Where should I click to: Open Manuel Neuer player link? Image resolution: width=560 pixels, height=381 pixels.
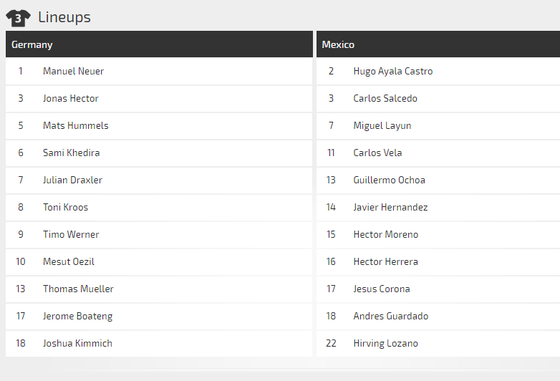pyautogui.click(x=73, y=71)
